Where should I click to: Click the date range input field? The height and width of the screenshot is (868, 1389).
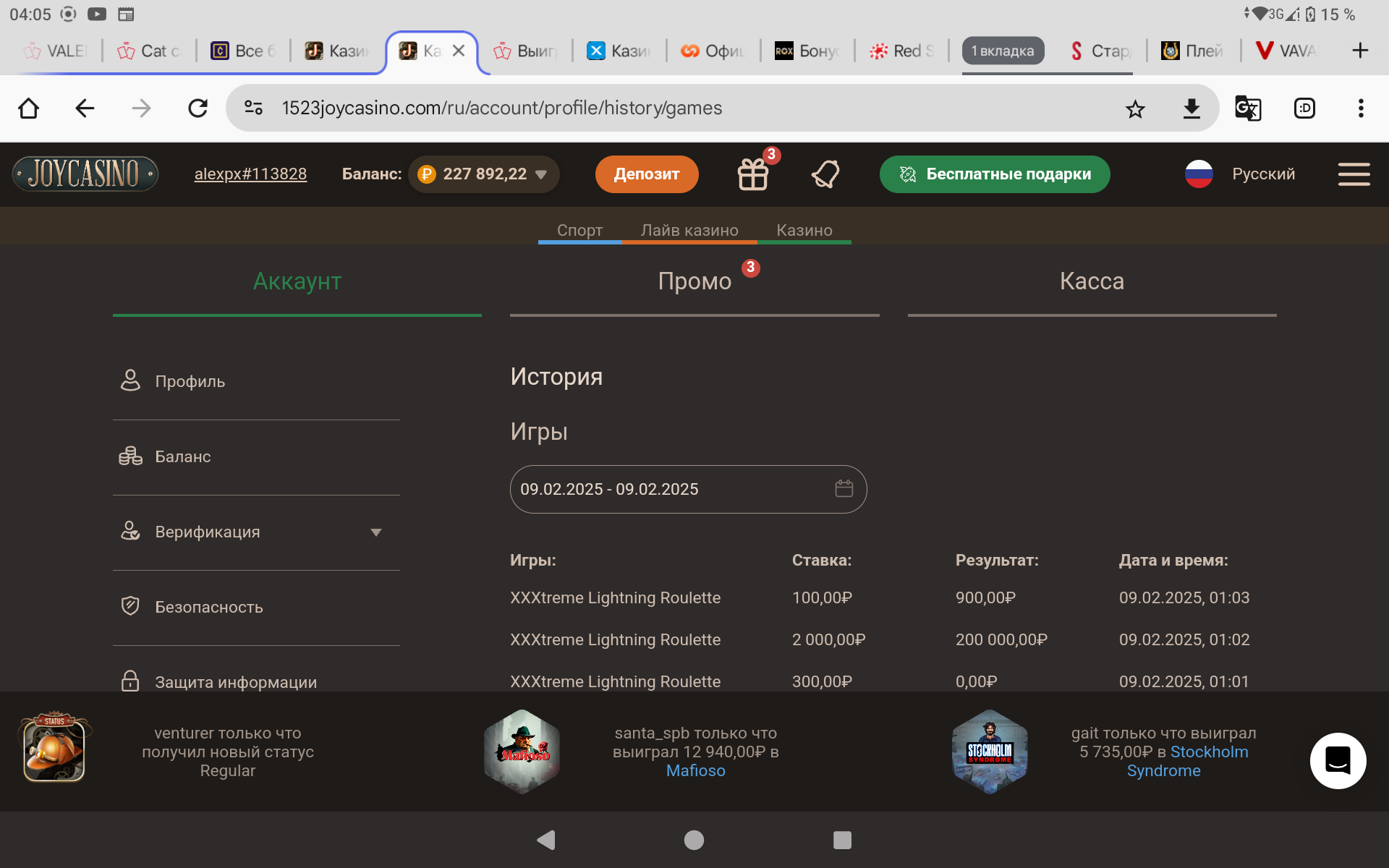tap(673, 489)
